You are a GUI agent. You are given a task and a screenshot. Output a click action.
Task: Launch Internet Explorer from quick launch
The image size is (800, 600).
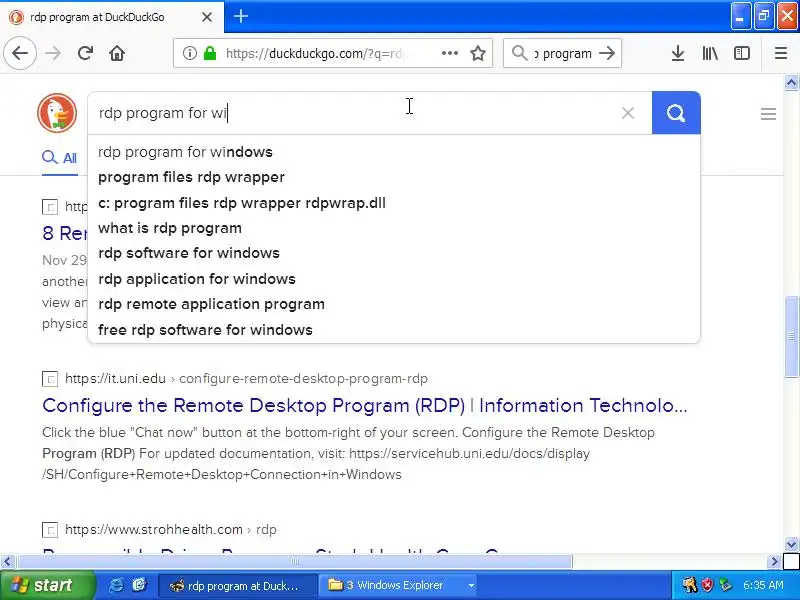[x=116, y=585]
